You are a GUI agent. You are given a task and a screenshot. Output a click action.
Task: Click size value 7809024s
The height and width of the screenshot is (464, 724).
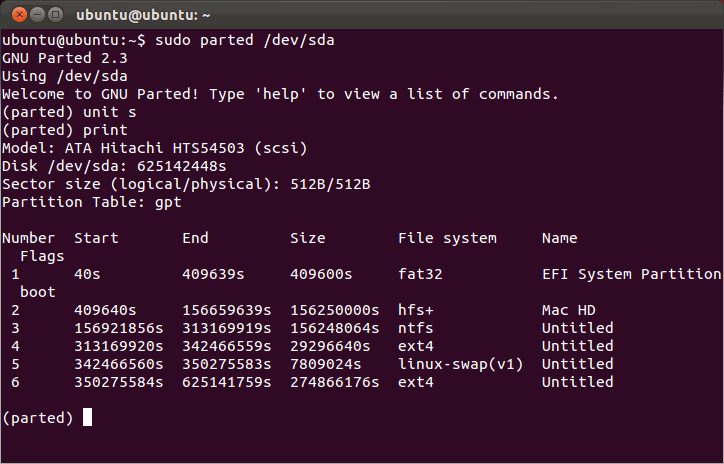tap(326, 364)
